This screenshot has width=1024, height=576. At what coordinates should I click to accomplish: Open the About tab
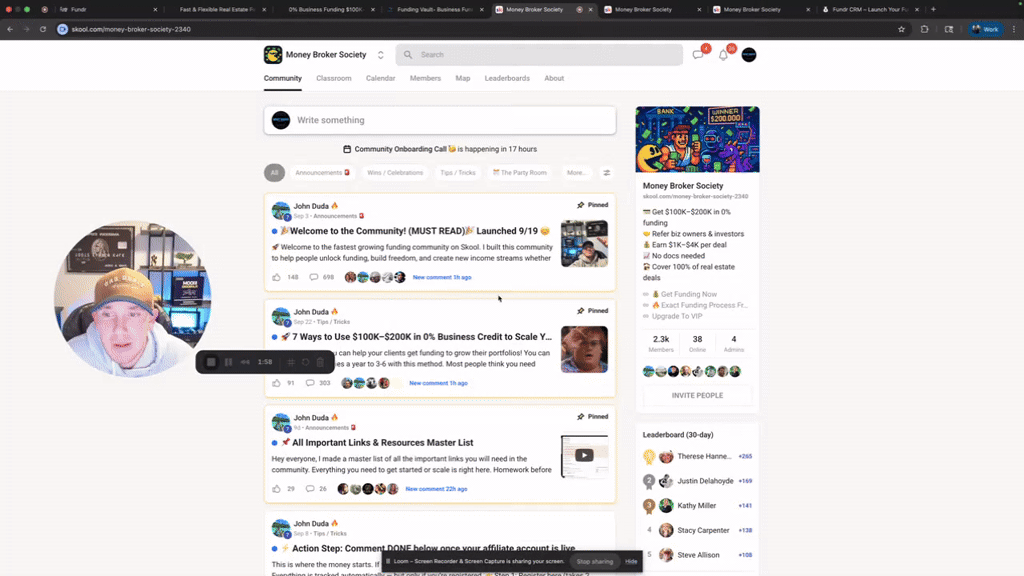pos(554,78)
